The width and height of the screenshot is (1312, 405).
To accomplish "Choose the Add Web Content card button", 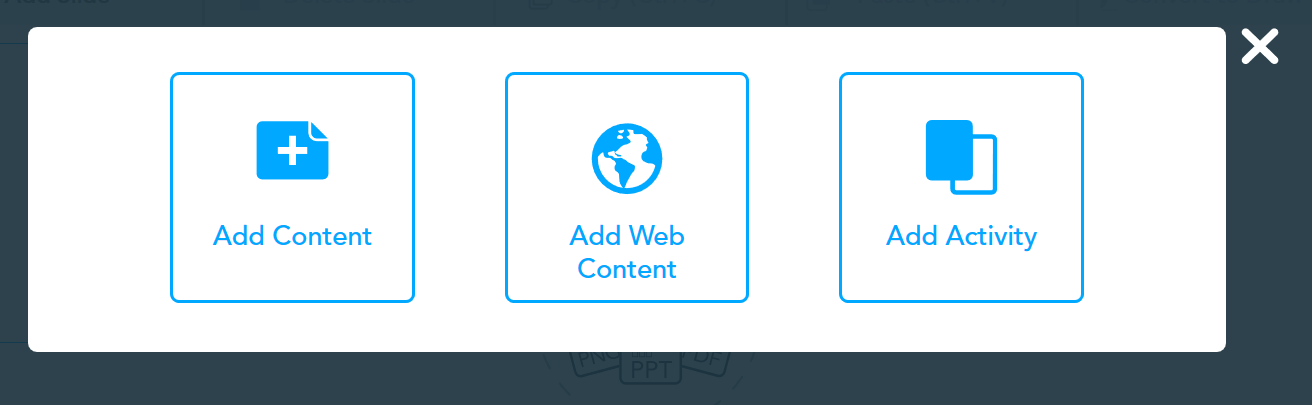I will [627, 187].
